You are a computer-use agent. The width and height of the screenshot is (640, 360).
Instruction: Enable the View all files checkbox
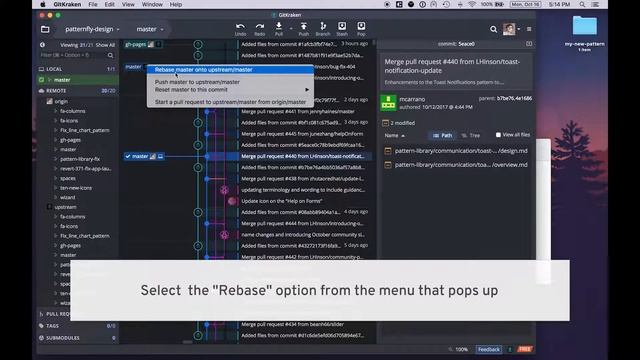498,135
